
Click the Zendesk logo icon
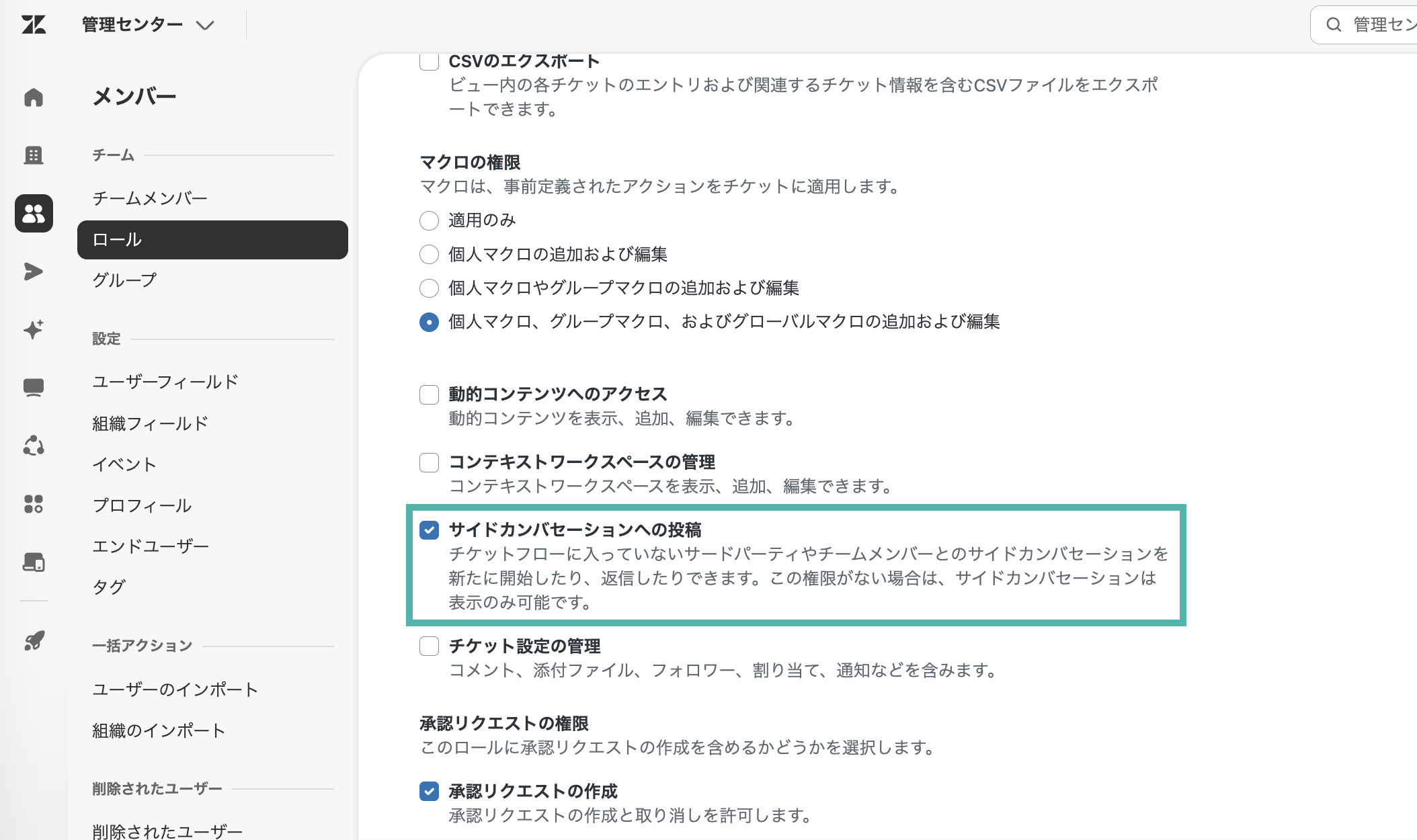pyautogui.click(x=34, y=25)
